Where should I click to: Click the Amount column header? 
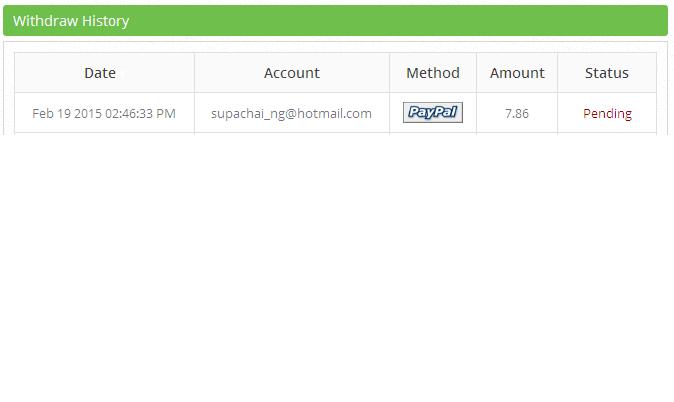coord(517,72)
